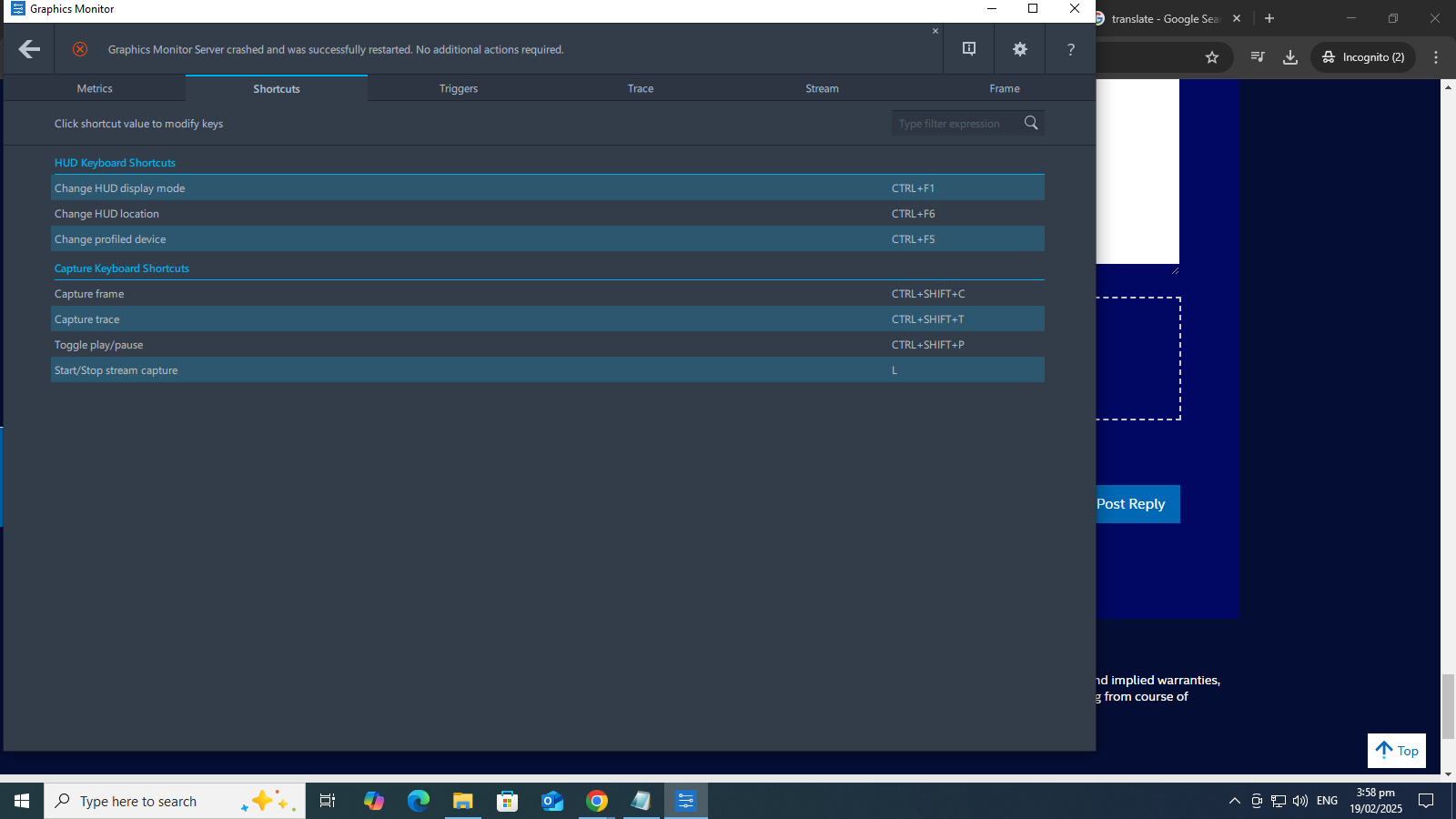Click the panel info icon beside settings

pos(969,49)
